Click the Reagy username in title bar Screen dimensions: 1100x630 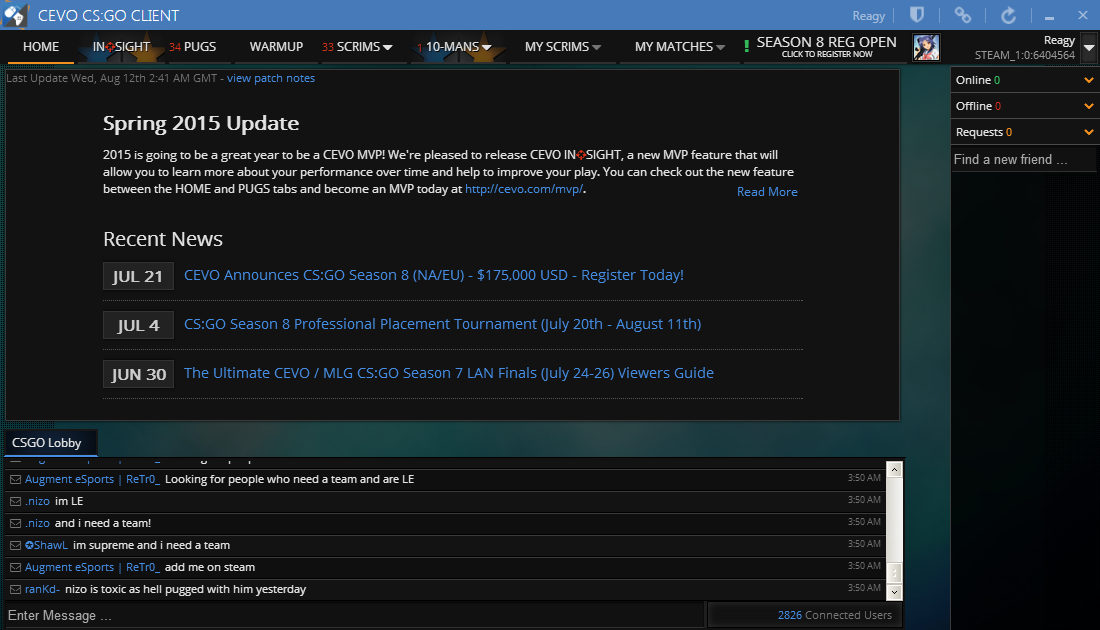[x=868, y=15]
